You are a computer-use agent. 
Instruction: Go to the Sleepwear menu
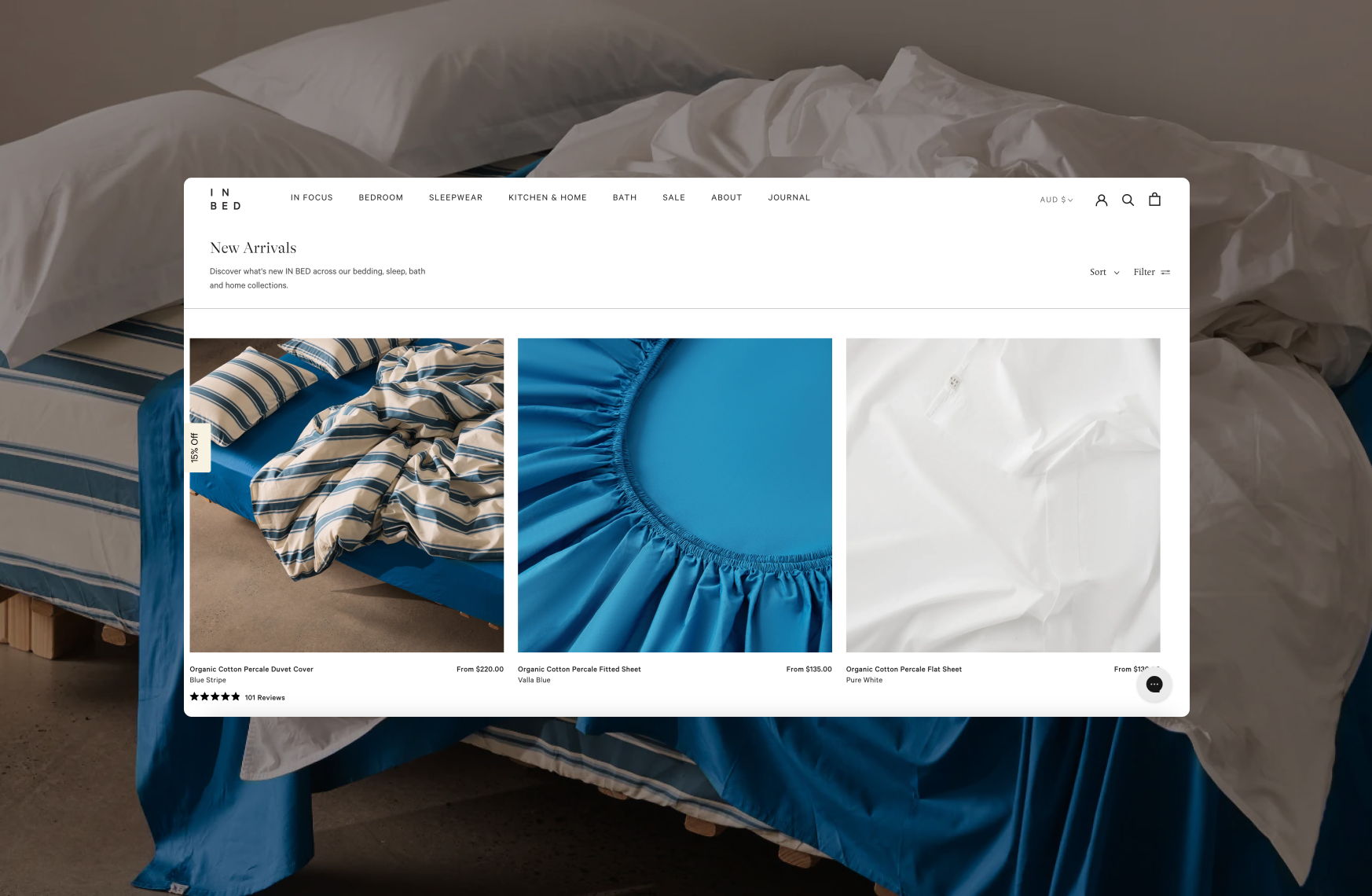tap(456, 198)
